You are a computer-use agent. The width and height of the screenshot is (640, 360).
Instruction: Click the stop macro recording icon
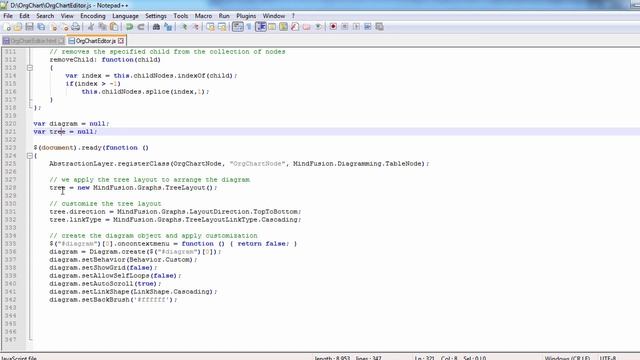tap(344, 27)
